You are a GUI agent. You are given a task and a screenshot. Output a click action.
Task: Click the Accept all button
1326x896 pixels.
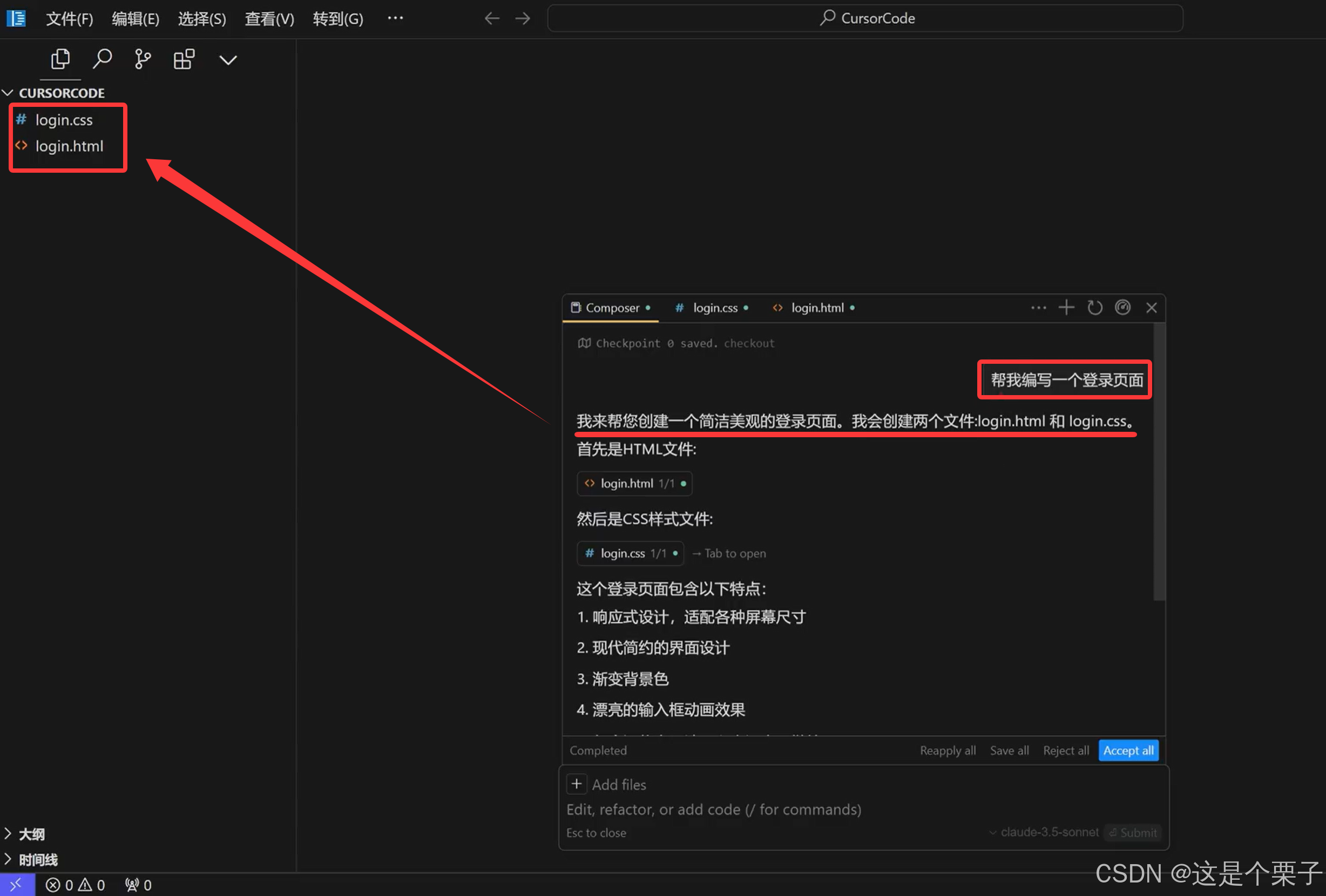pyautogui.click(x=1127, y=751)
